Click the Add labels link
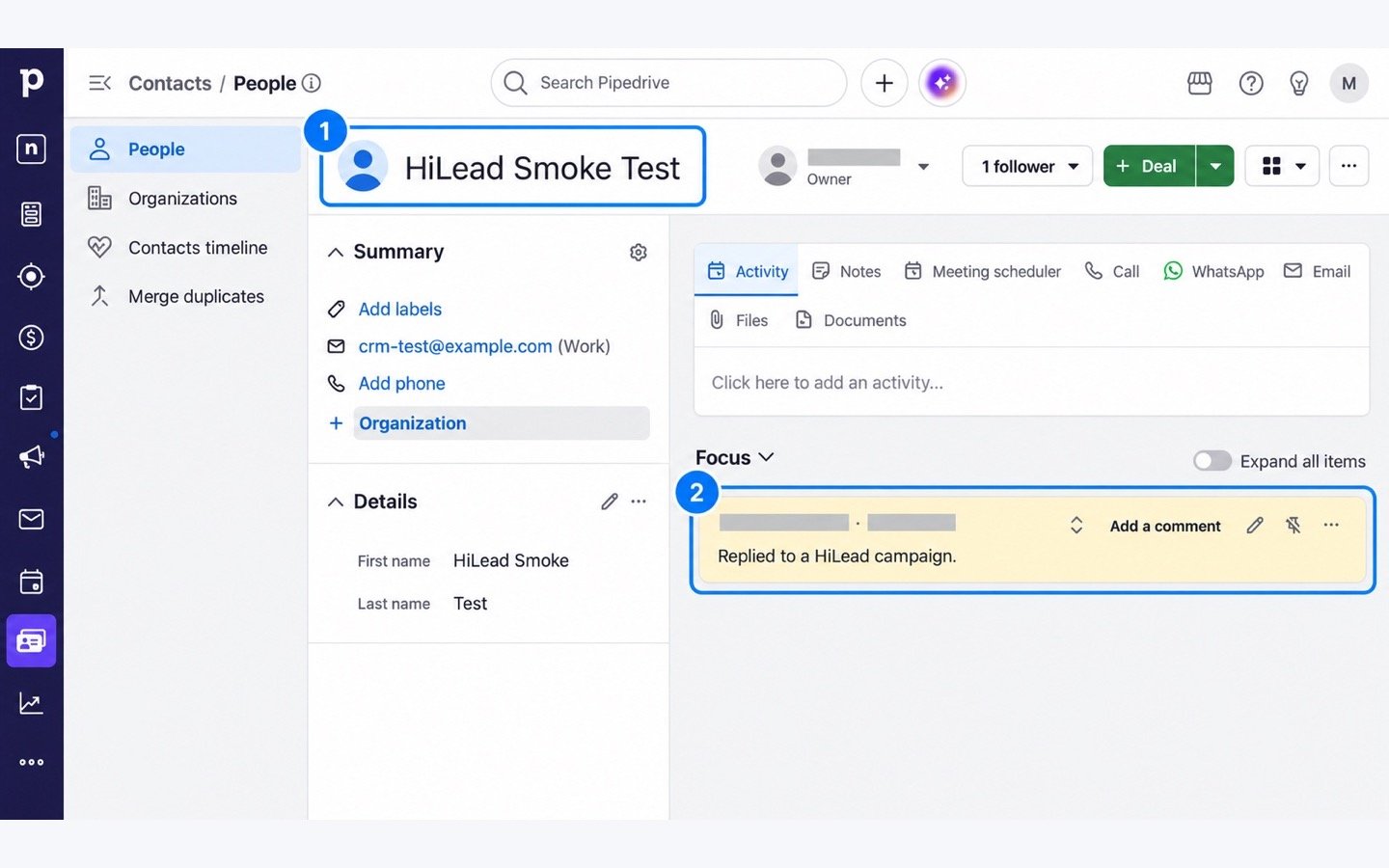 point(400,310)
